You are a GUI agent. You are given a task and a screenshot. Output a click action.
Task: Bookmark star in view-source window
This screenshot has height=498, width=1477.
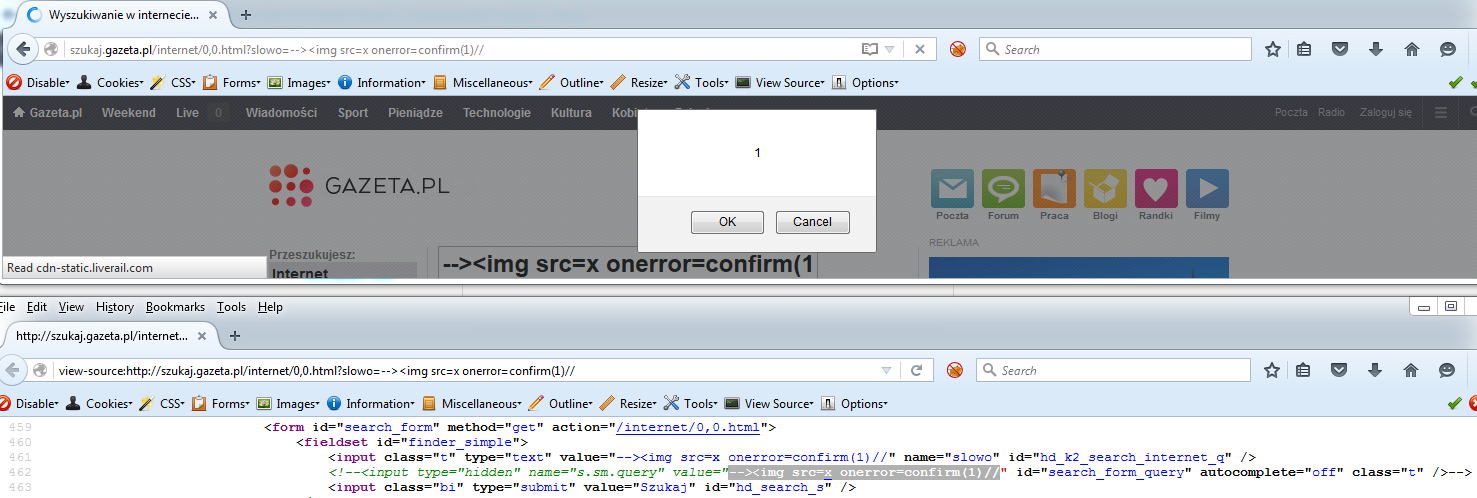[x=1272, y=370]
